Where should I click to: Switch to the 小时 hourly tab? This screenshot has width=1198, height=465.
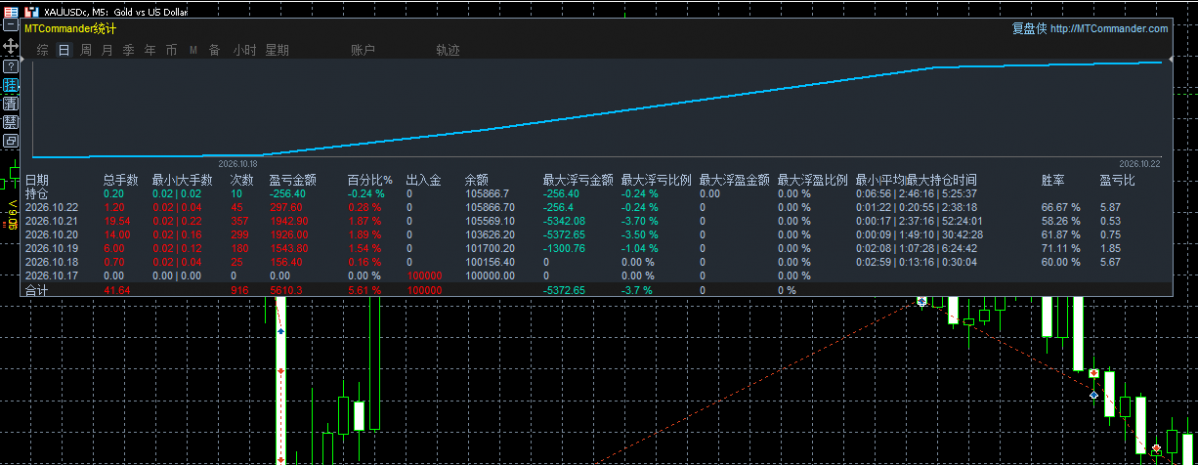(244, 50)
